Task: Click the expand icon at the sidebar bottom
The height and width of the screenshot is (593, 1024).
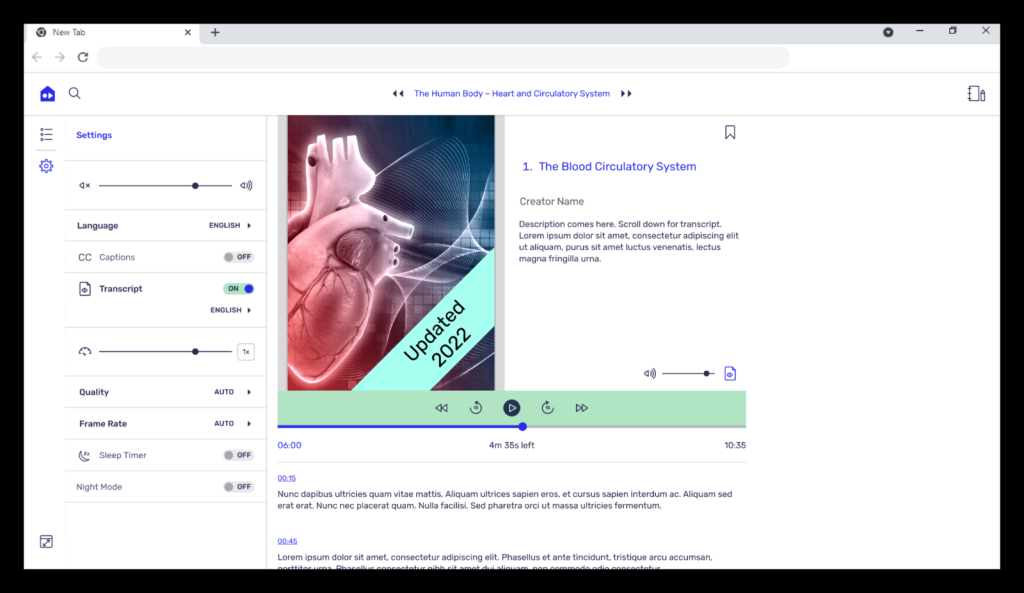Action: click(46, 541)
